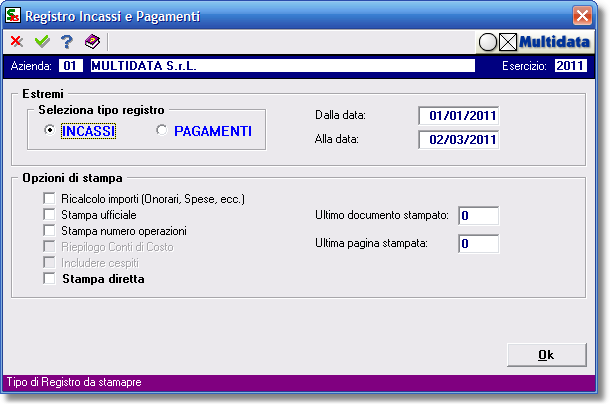Check Stampa numero operazioni option

[x=49, y=230]
